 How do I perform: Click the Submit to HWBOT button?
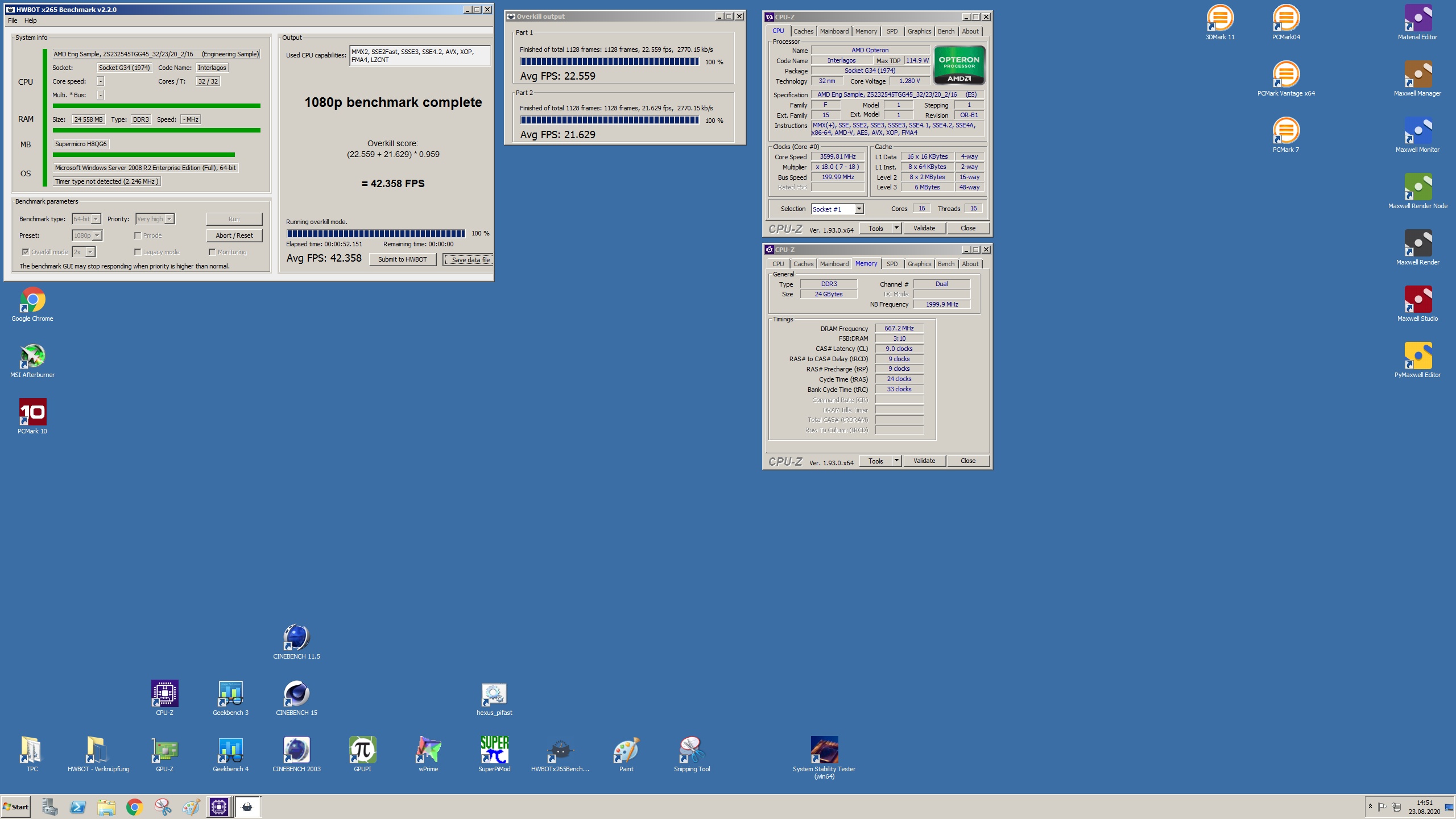pyautogui.click(x=403, y=259)
